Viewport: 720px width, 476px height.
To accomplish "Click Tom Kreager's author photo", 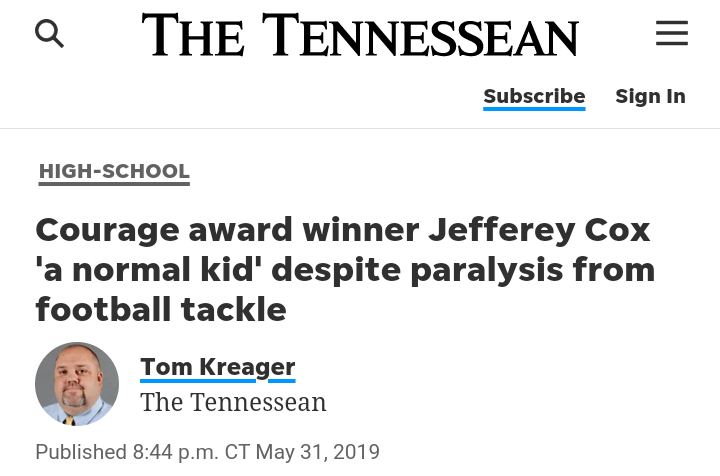I will click(77, 384).
